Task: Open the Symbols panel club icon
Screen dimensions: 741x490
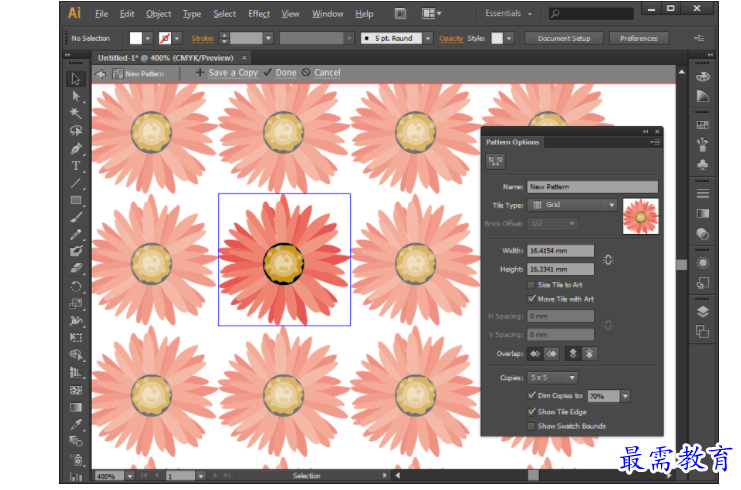Action: click(x=703, y=164)
